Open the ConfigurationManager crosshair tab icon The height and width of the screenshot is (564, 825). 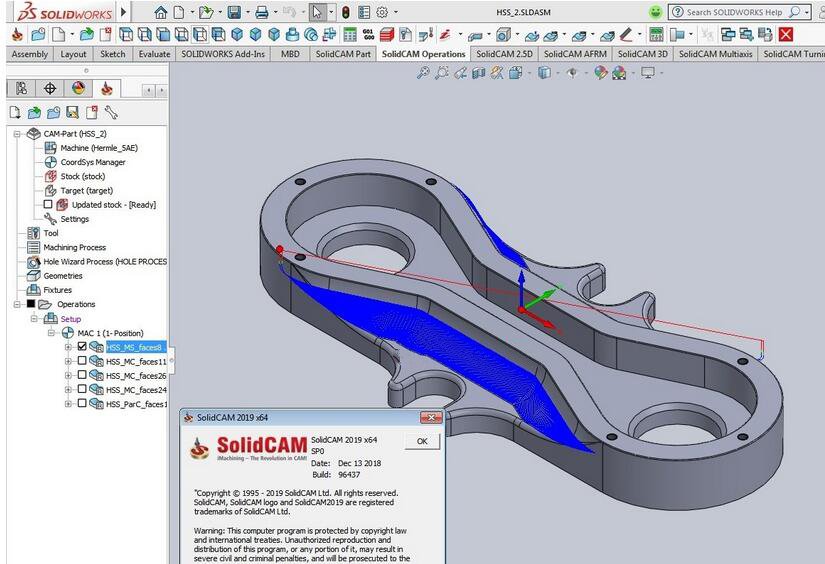50,88
